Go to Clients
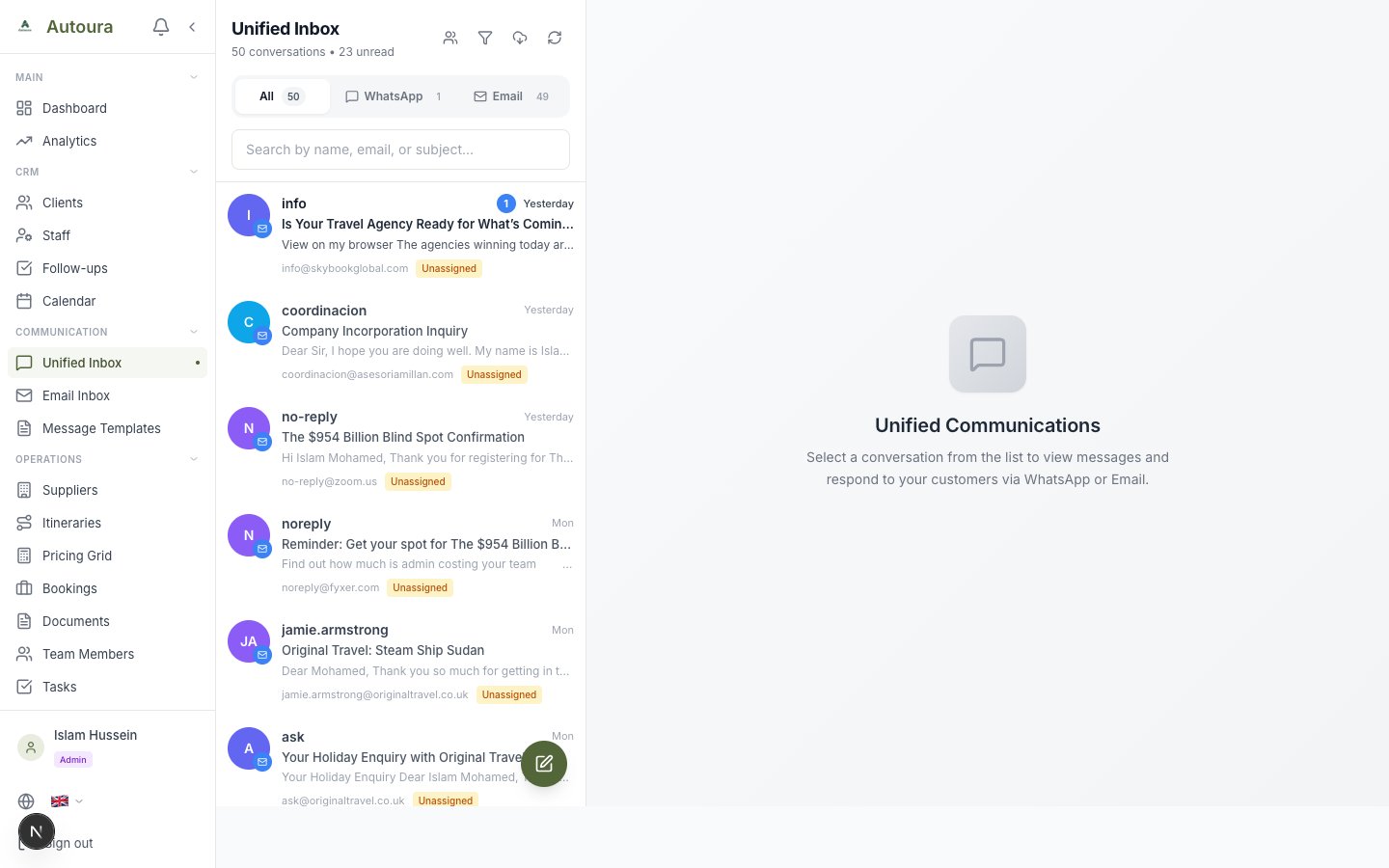This screenshot has height=868, width=1389. (x=107, y=203)
